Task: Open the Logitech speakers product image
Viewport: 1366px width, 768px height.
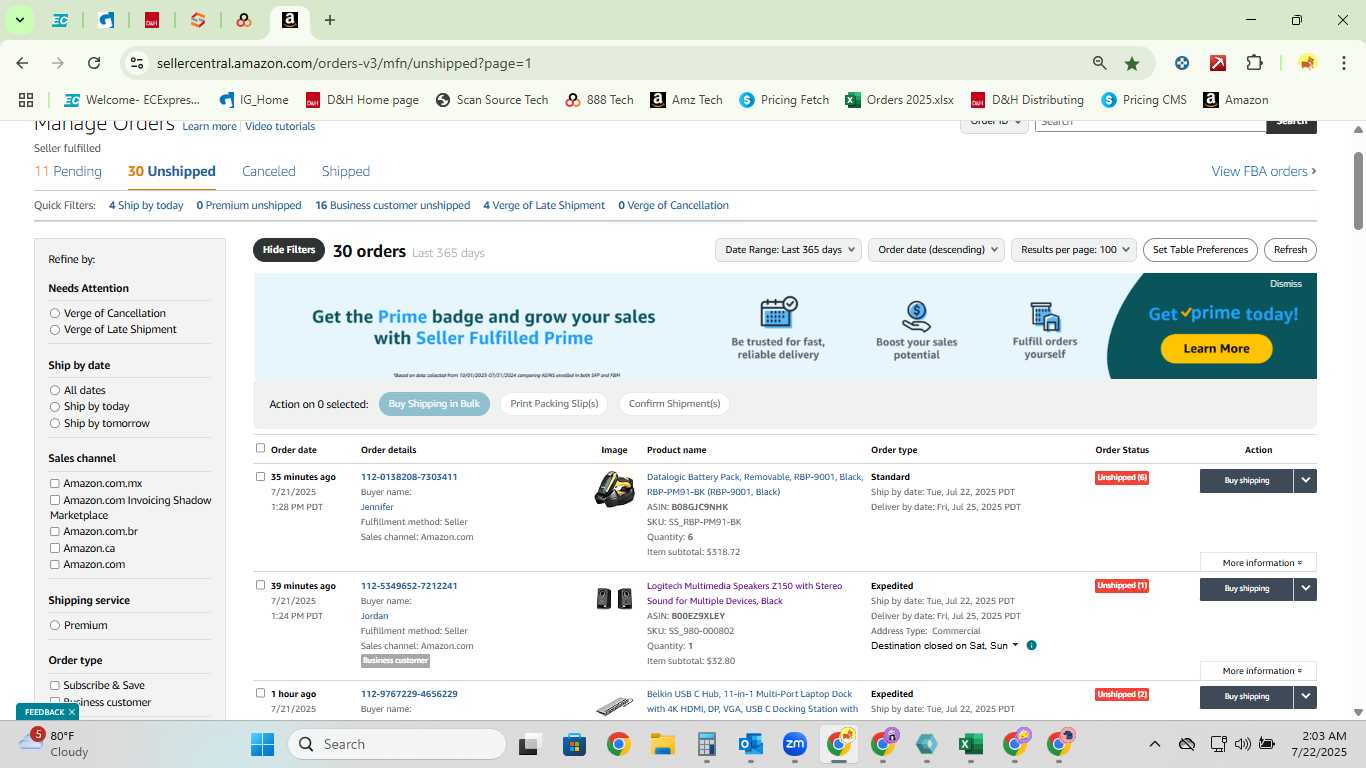Action: (x=614, y=598)
